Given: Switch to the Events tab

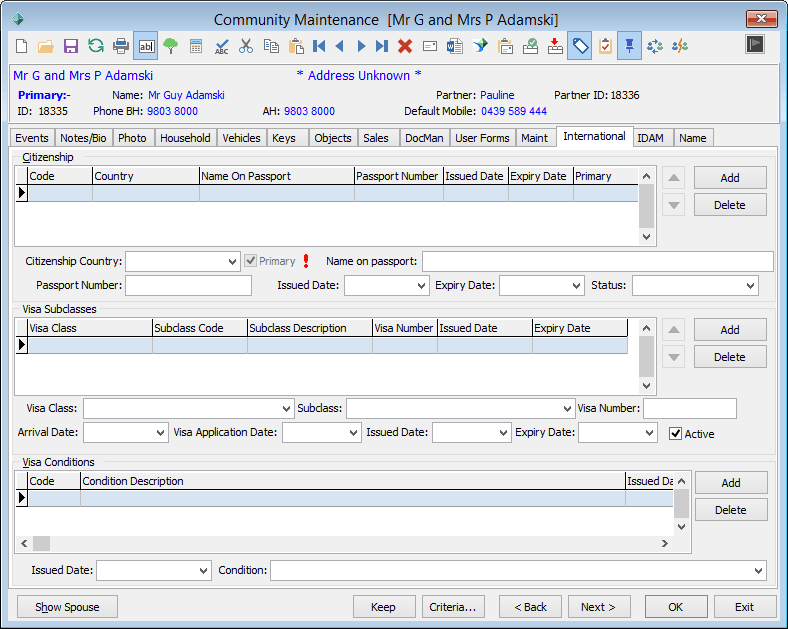Looking at the screenshot, I should click(32, 138).
